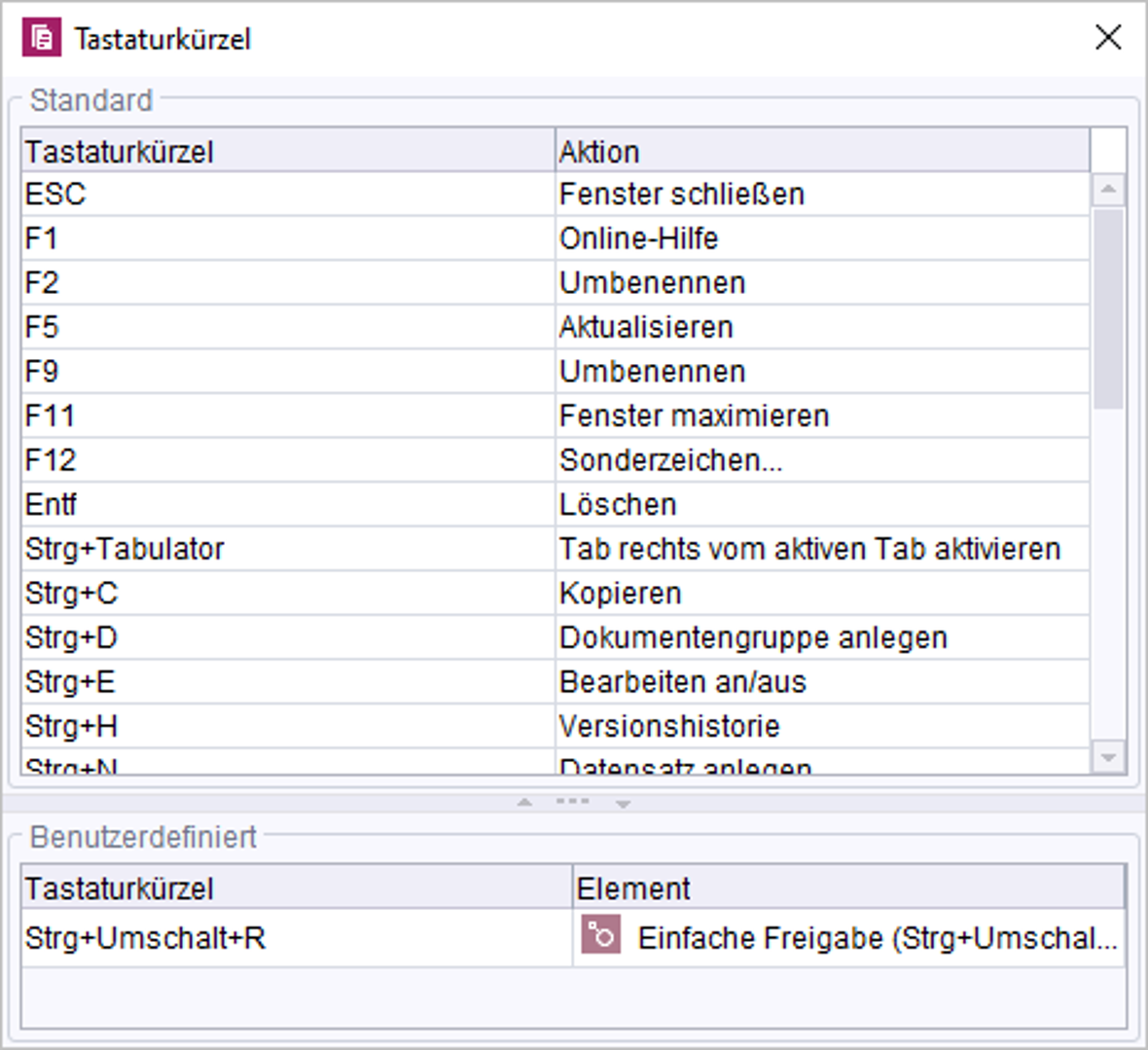
Task: Close the Tastaturkürzel dialog window
Action: click(1108, 37)
